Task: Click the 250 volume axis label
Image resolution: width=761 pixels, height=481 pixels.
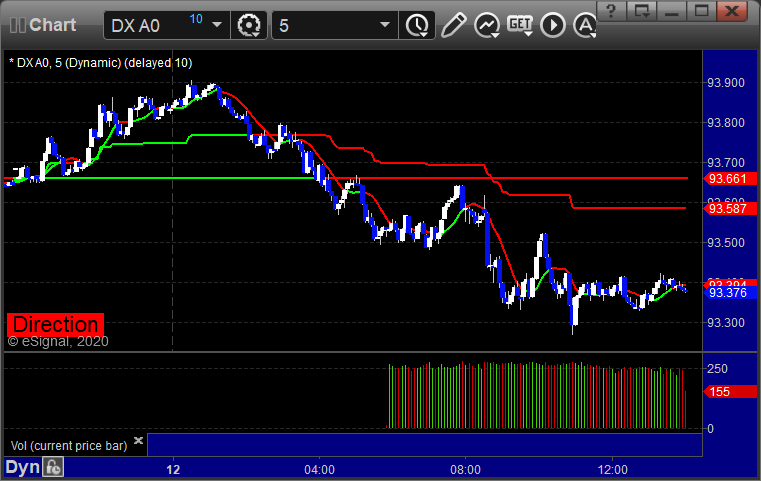Action: point(717,368)
